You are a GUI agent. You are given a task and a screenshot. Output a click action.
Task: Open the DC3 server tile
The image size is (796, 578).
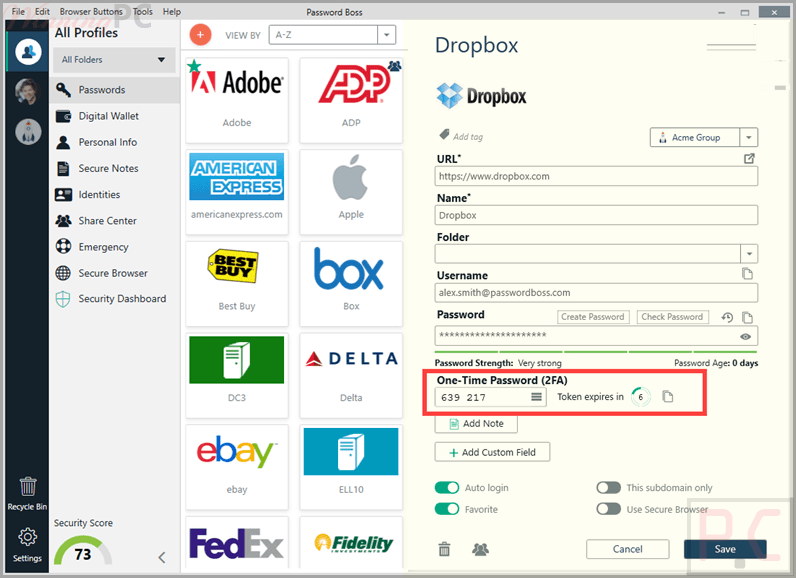[237, 376]
